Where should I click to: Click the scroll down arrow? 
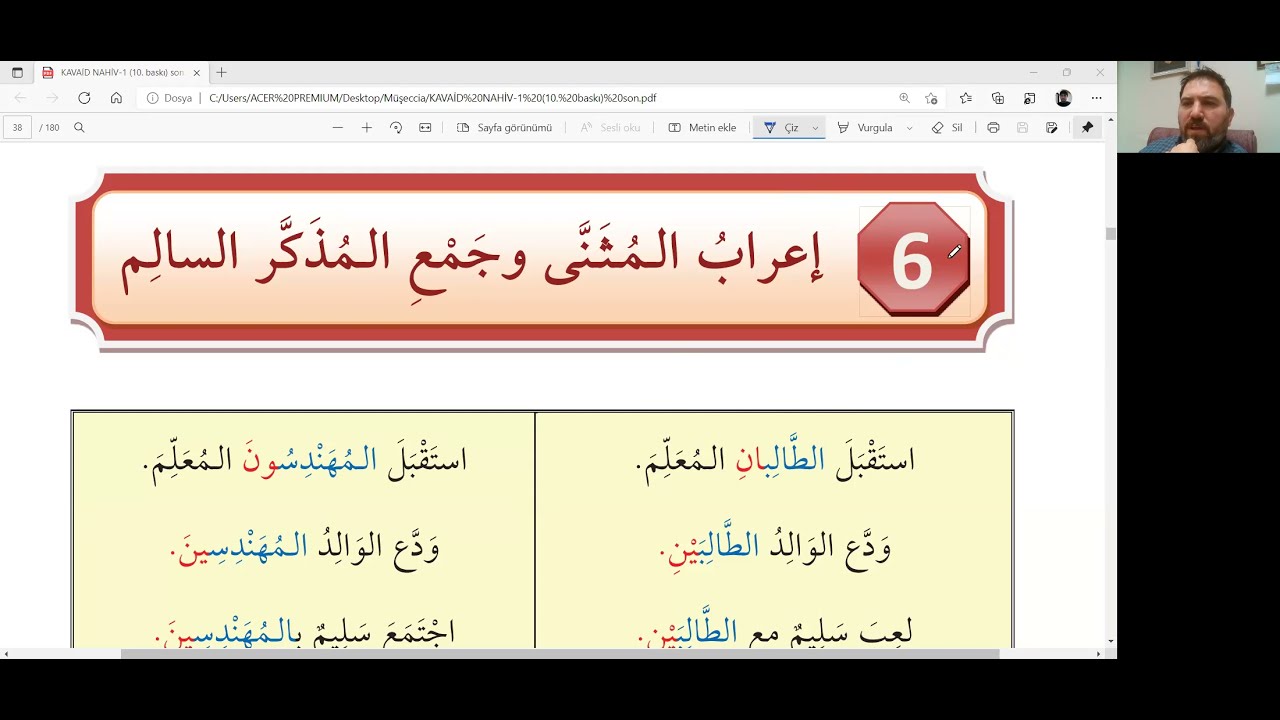tap(1110, 641)
